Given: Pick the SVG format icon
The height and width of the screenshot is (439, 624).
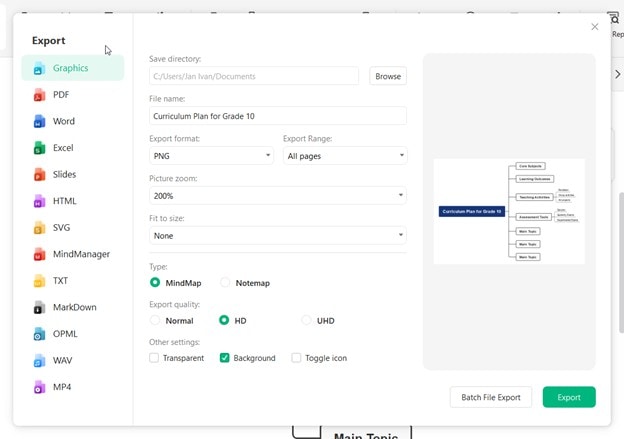Looking at the screenshot, I should (39, 228).
